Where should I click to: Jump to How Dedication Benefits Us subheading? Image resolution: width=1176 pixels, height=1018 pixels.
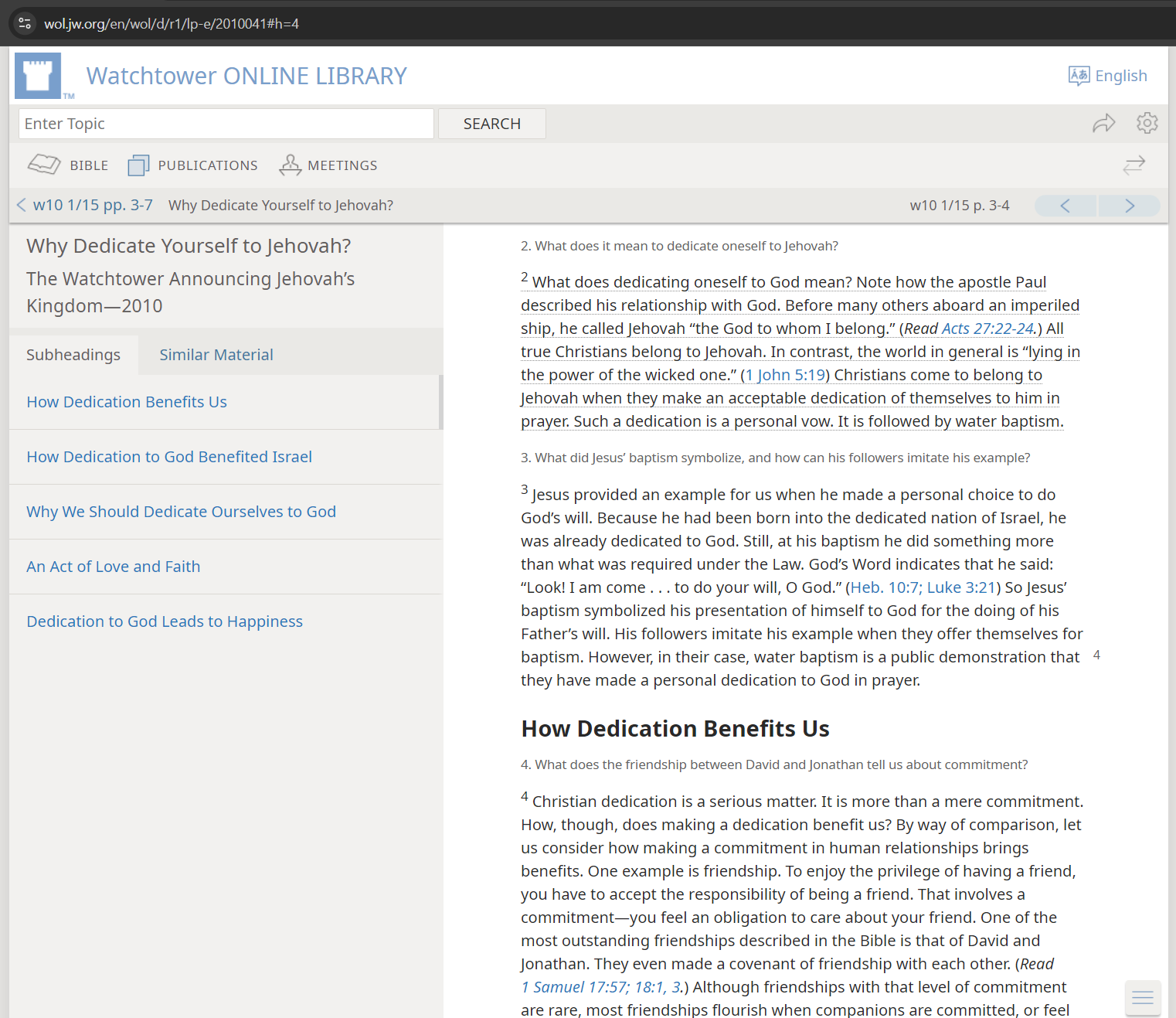tap(127, 402)
